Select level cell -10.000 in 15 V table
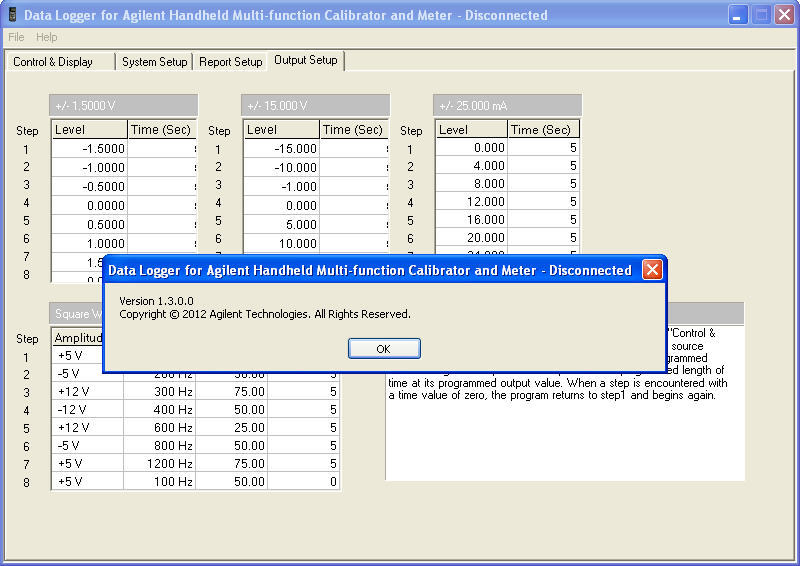Screen dimensions: 800x566 point(282,167)
